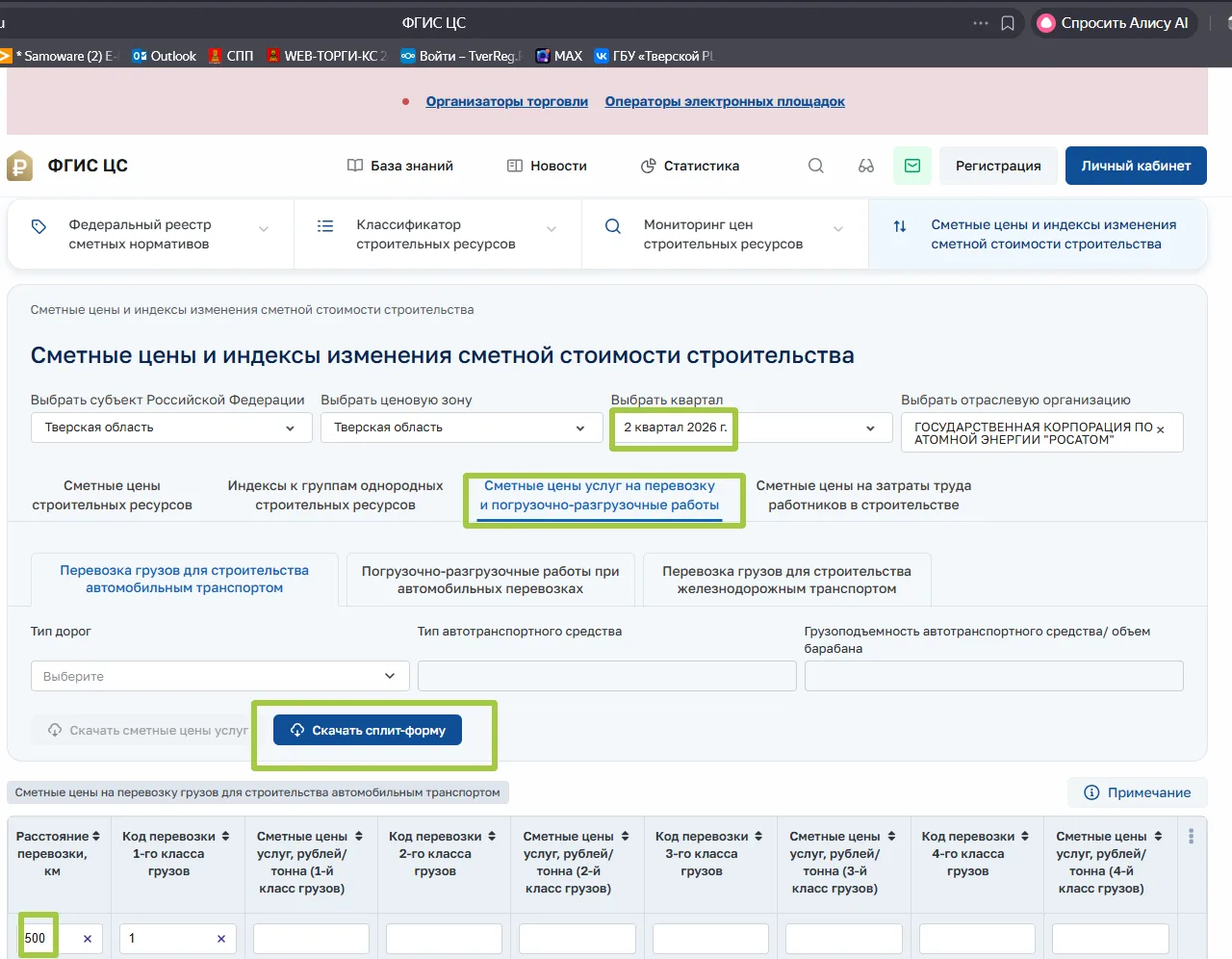Screen dimensions: 1232x959
Task: Open the Samoware bookmark
Action: (58, 56)
